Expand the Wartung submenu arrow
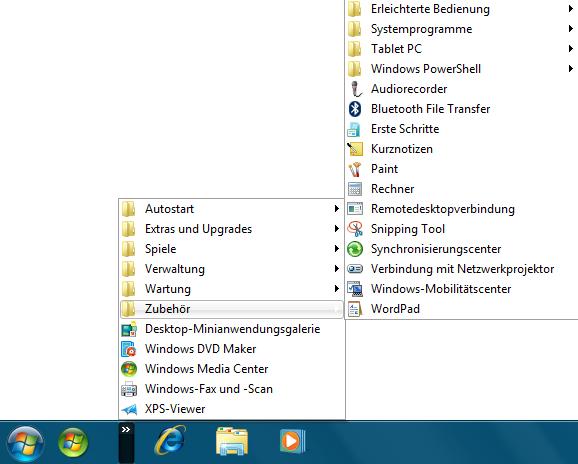578x464 pixels. [336, 289]
